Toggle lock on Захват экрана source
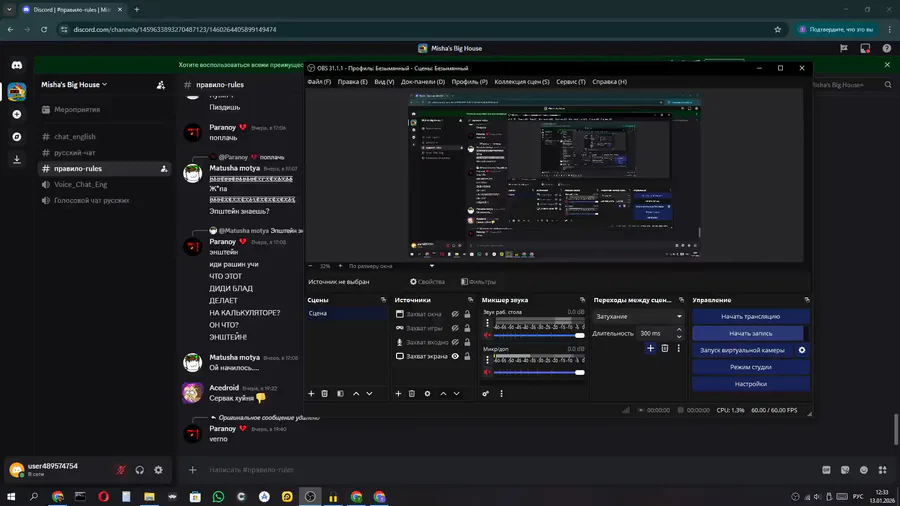Screen dimensions: 900x506 coord(467,356)
